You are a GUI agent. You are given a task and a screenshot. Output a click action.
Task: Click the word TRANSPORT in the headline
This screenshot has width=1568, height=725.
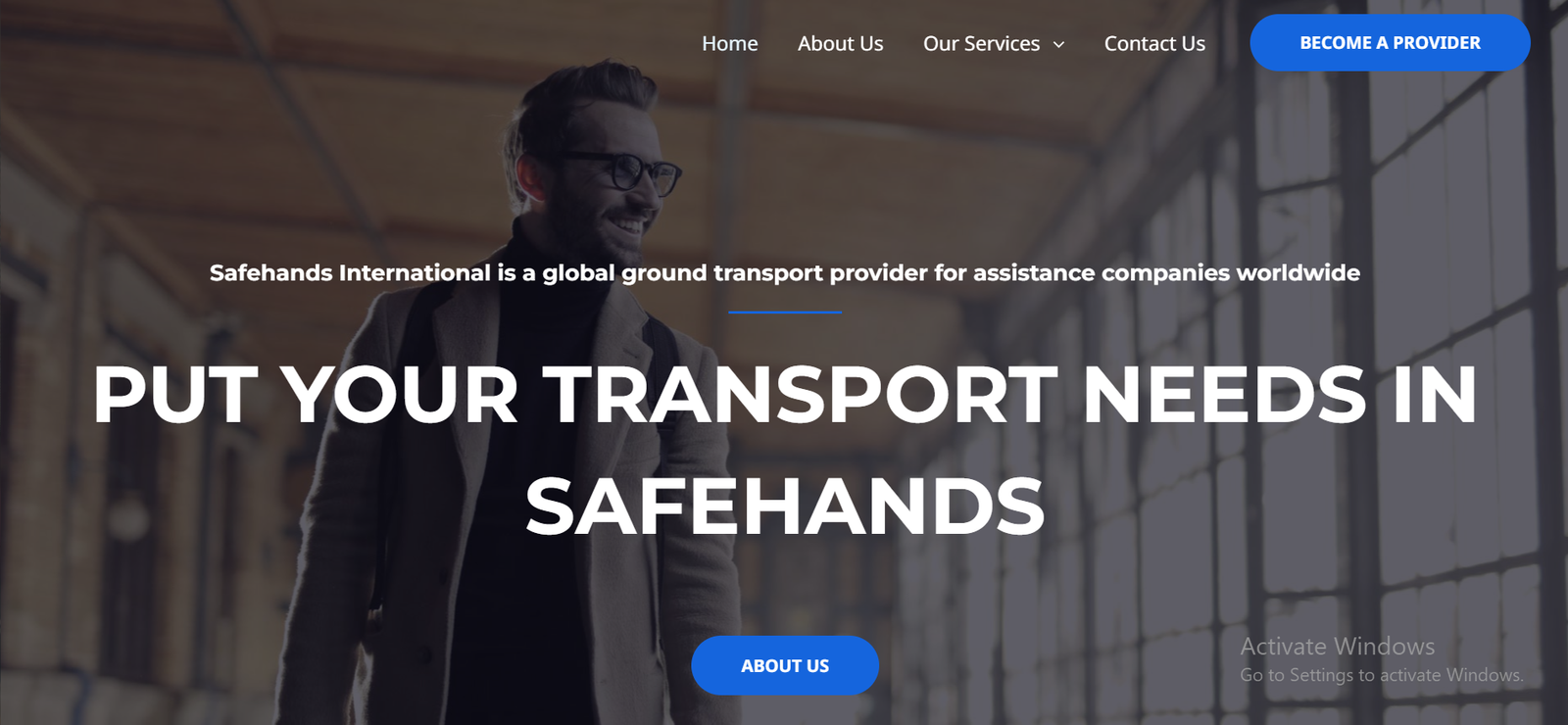pyautogui.click(x=801, y=395)
